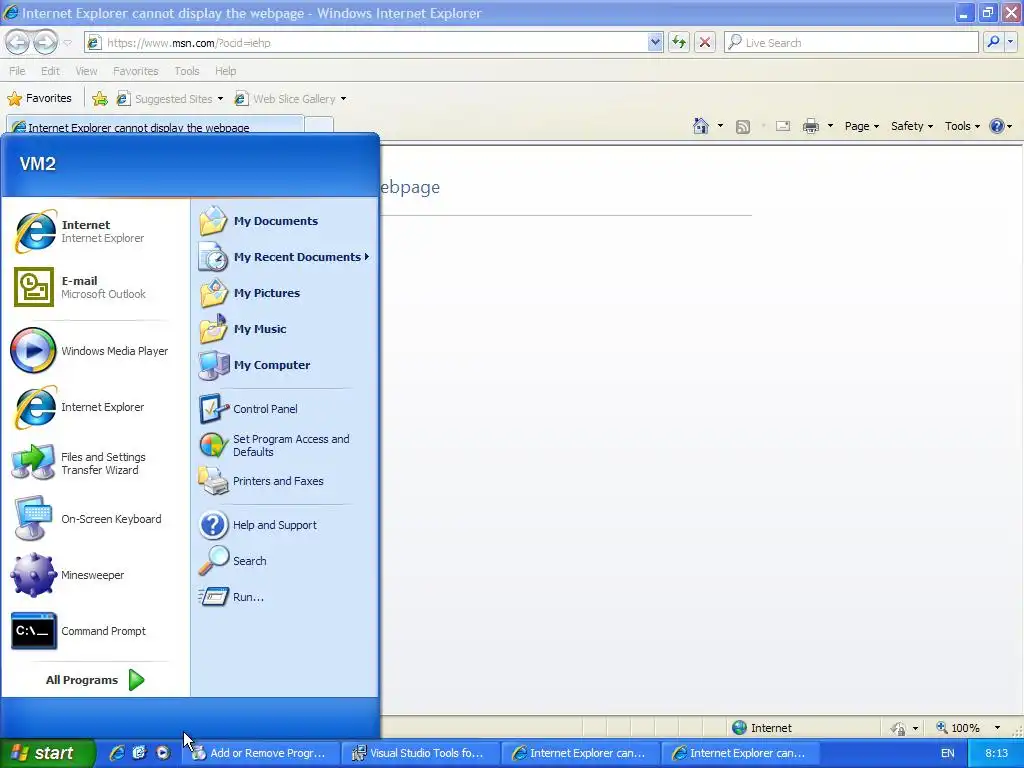Open Favorites menu in menu bar
This screenshot has height=768, width=1024.
point(135,71)
